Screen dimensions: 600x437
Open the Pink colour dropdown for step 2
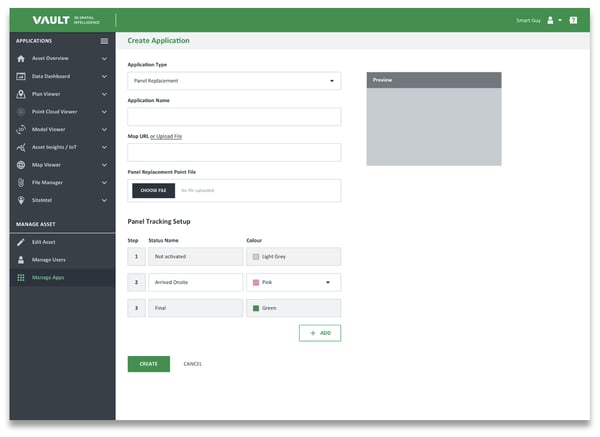[293, 282]
